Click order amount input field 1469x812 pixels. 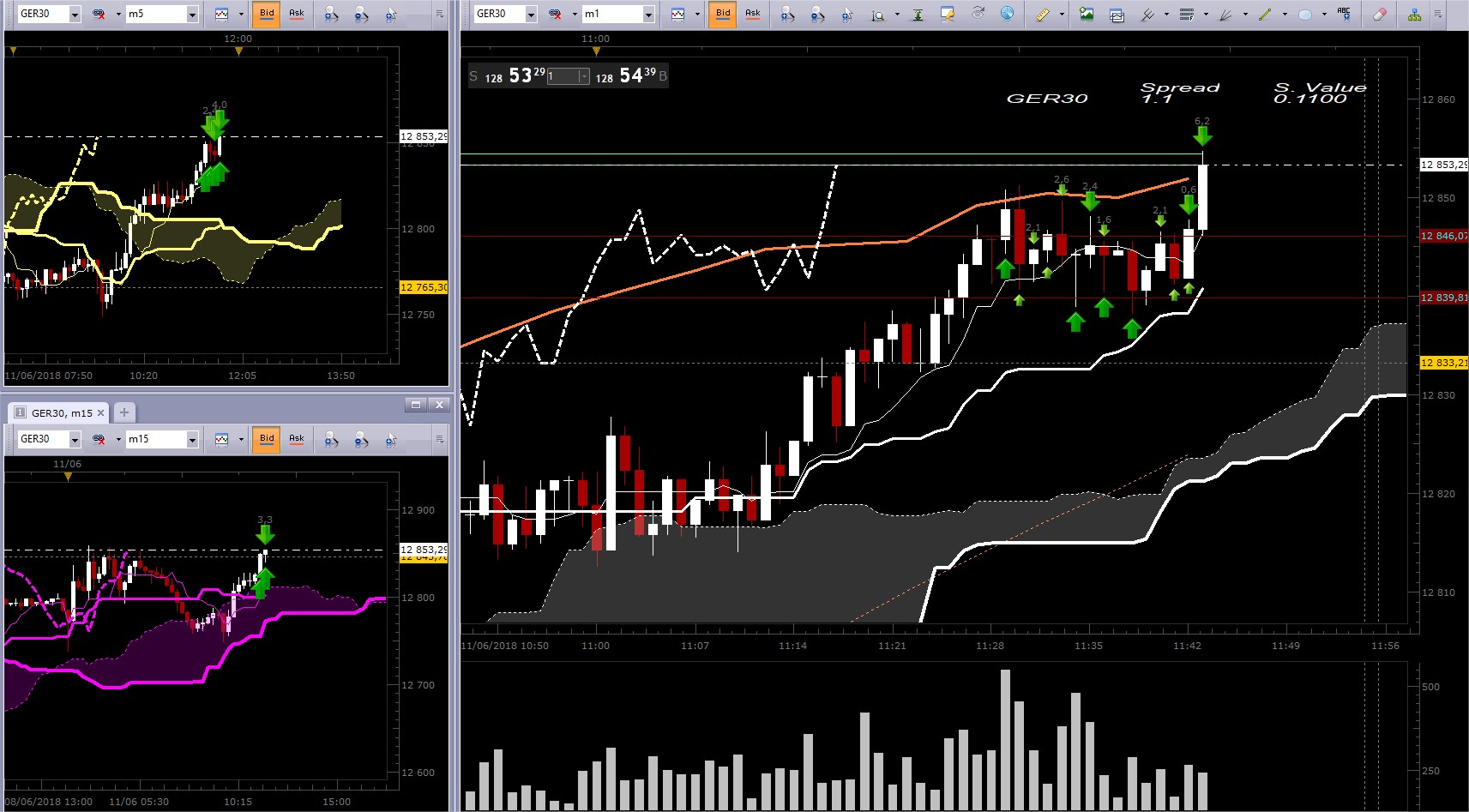[x=563, y=76]
